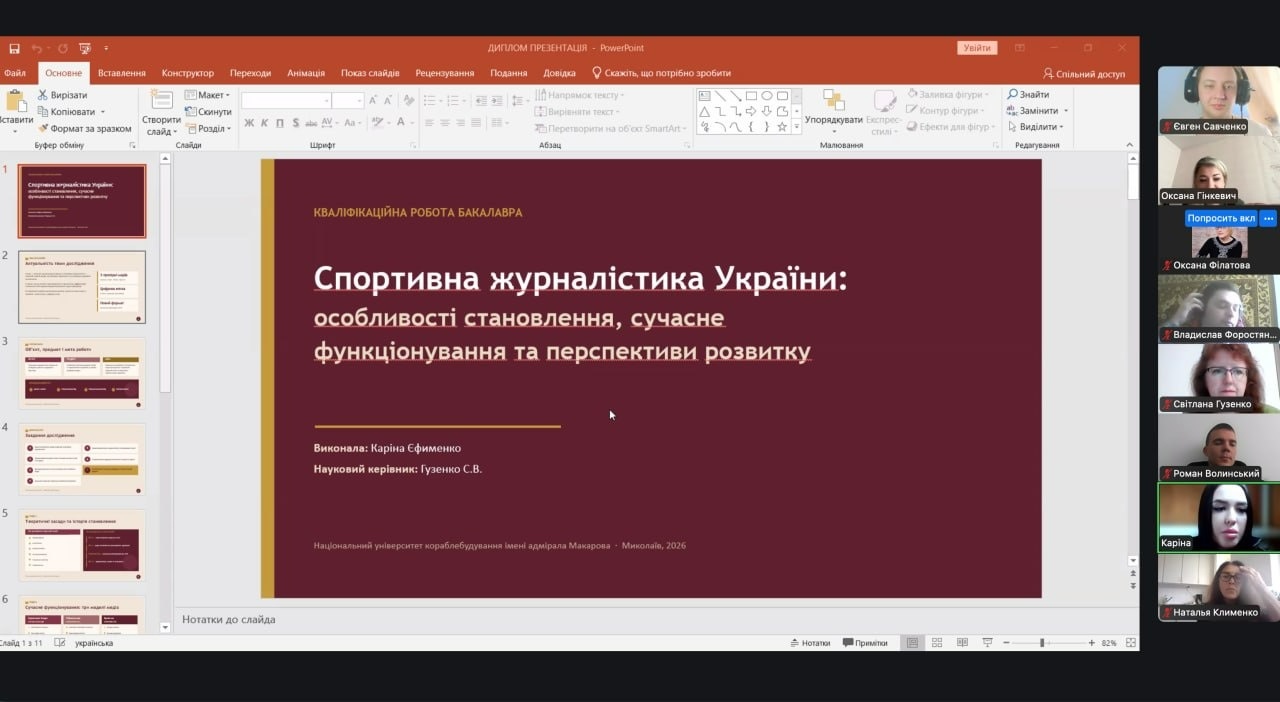The height and width of the screenshot is (702, 1280).
Task: Open the font name combo box
Action: coord(286,100)
